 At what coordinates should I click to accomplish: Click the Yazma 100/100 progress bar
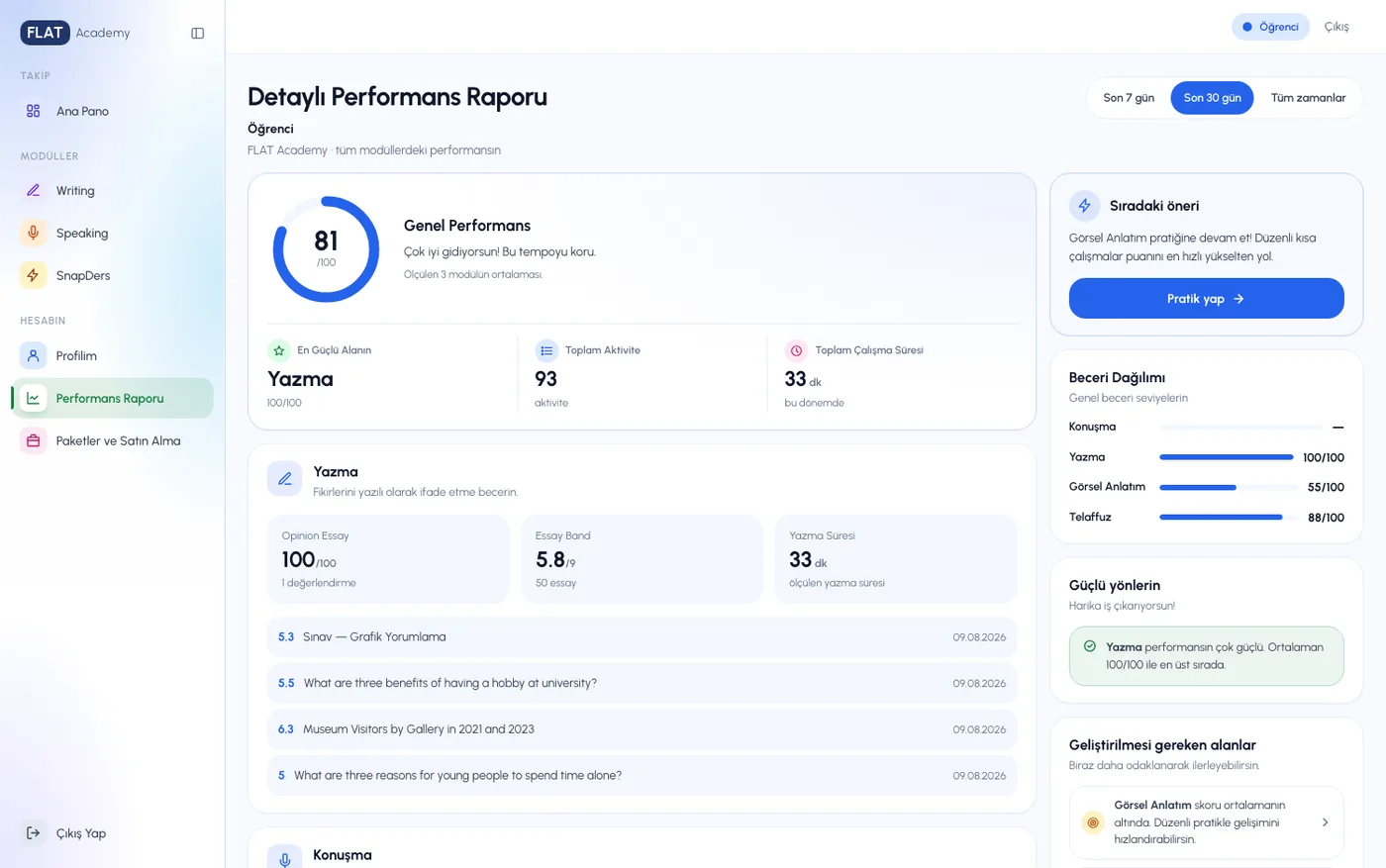(1227, 457)
